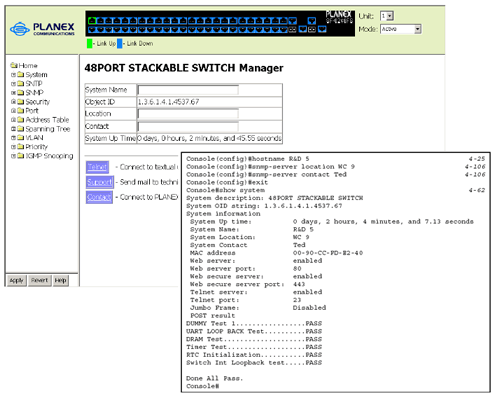This screenshot has height=400, width=500.
Task: Click the '48PORT STACKABLE SWITCH Manager' heading
Action: point(184,68)
